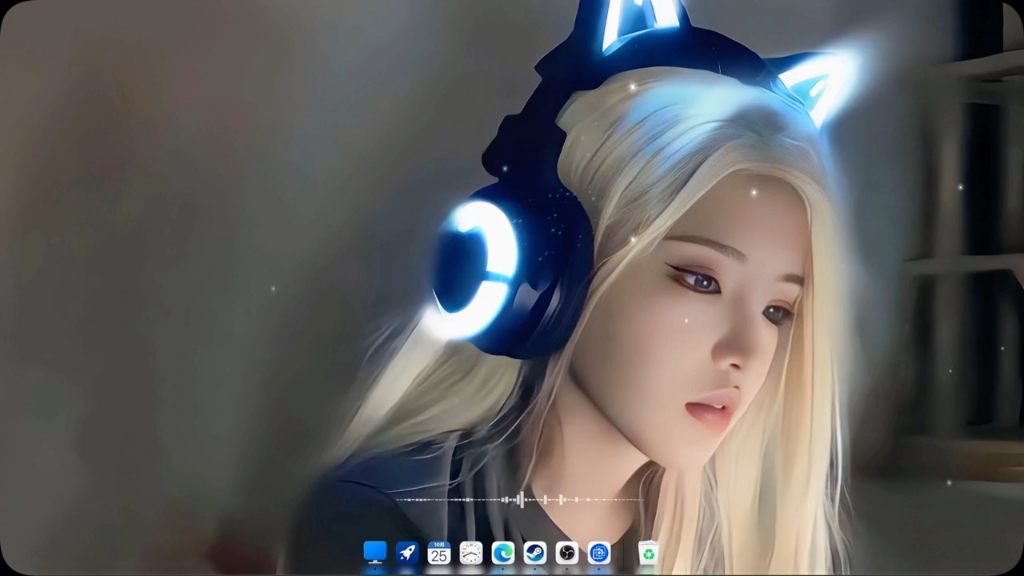This screenshot has height=576, width=1024.
Task: Launch the rocket launcher app
Action: [407, 553]
